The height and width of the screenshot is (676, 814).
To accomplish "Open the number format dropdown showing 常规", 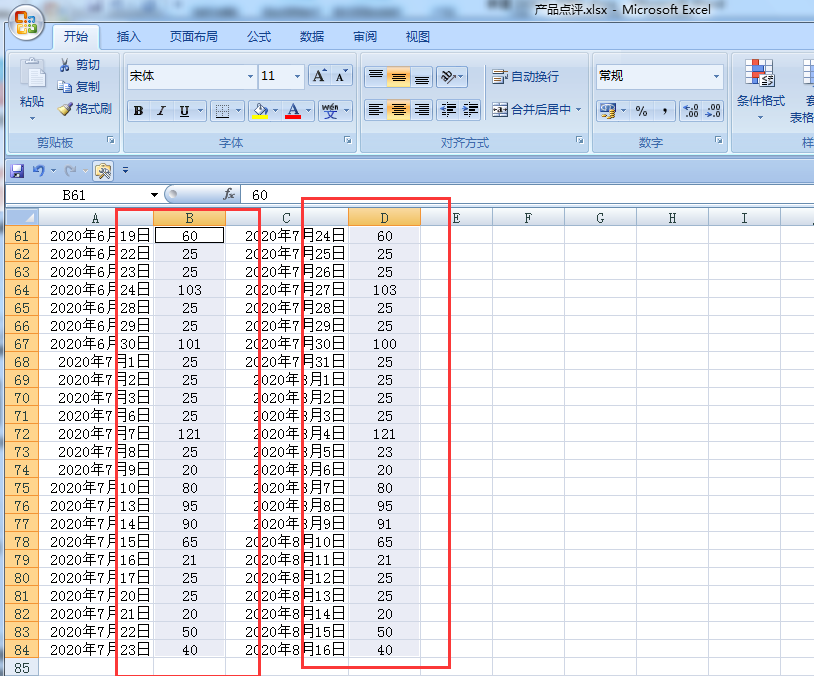I will [659, 76].
